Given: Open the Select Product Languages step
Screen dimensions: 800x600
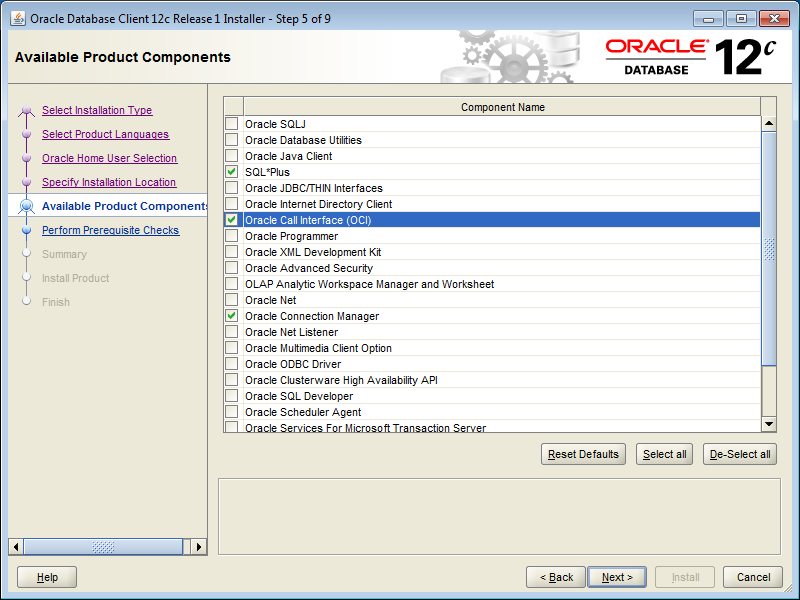Looking at the screenshot, I should [106, 134].
